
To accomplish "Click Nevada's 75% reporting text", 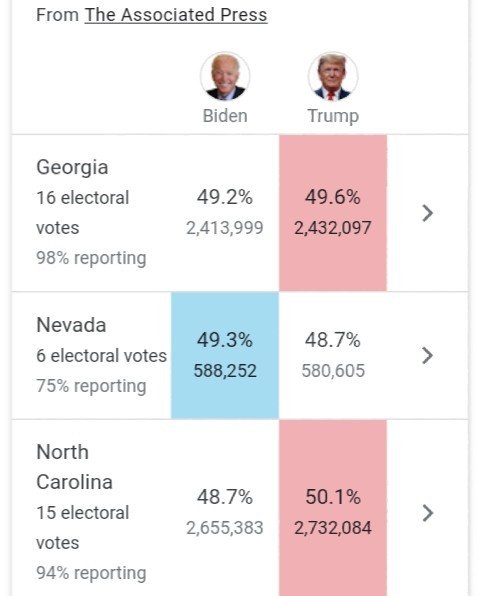I will [91, 386].
